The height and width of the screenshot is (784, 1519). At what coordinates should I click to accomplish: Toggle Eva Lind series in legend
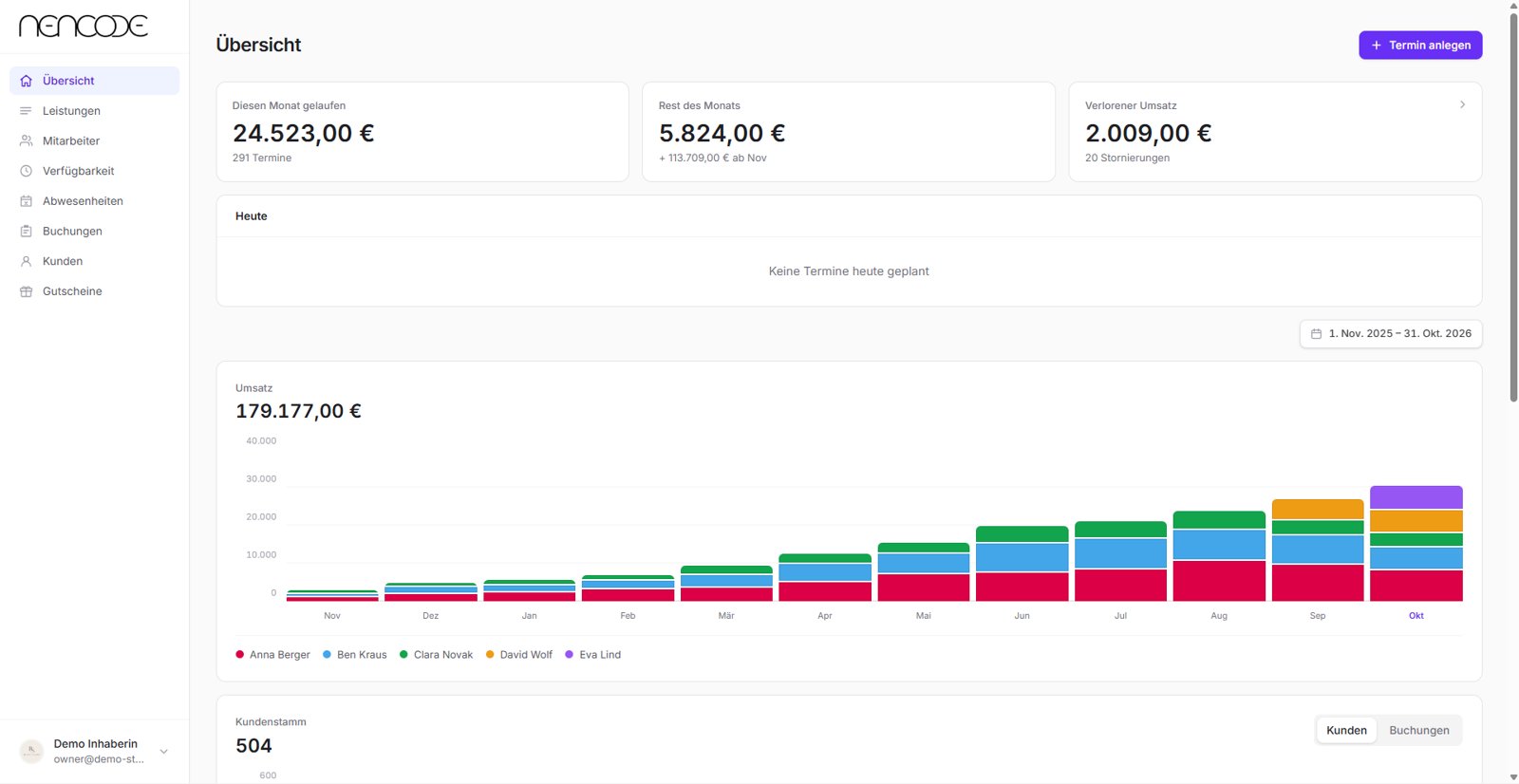pyautogui.click(x=593, y=655)
